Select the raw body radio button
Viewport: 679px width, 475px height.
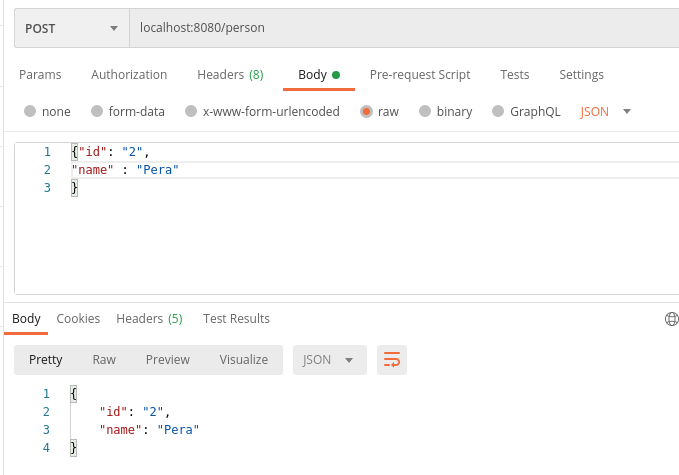(366, 111)
